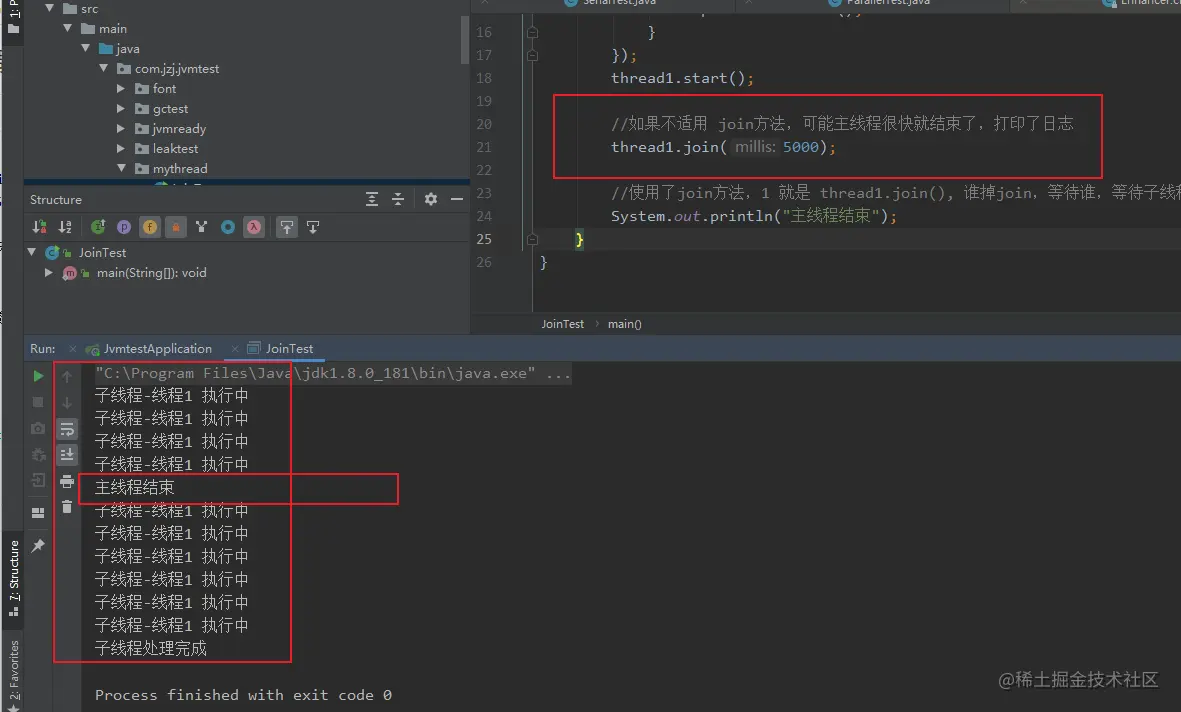Open the Structure side tool window tab
This screenshot has height=712, width=1181.
tap(14, 578)
